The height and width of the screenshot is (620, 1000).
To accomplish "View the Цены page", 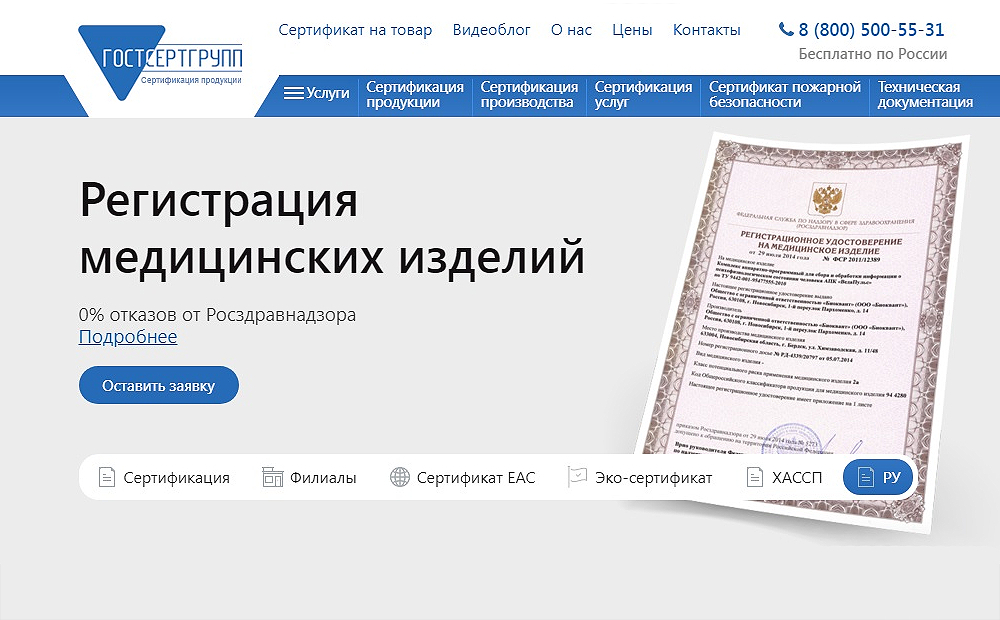I will click(x=632, y=30).
